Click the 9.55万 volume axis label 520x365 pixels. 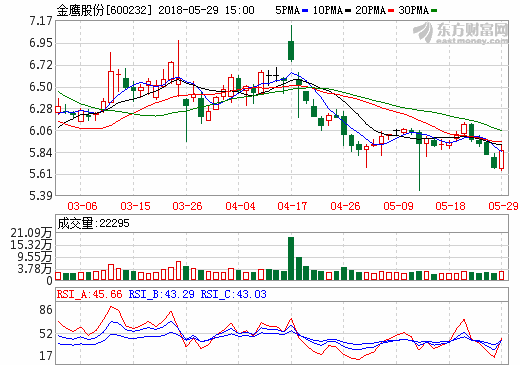point(35,257)
